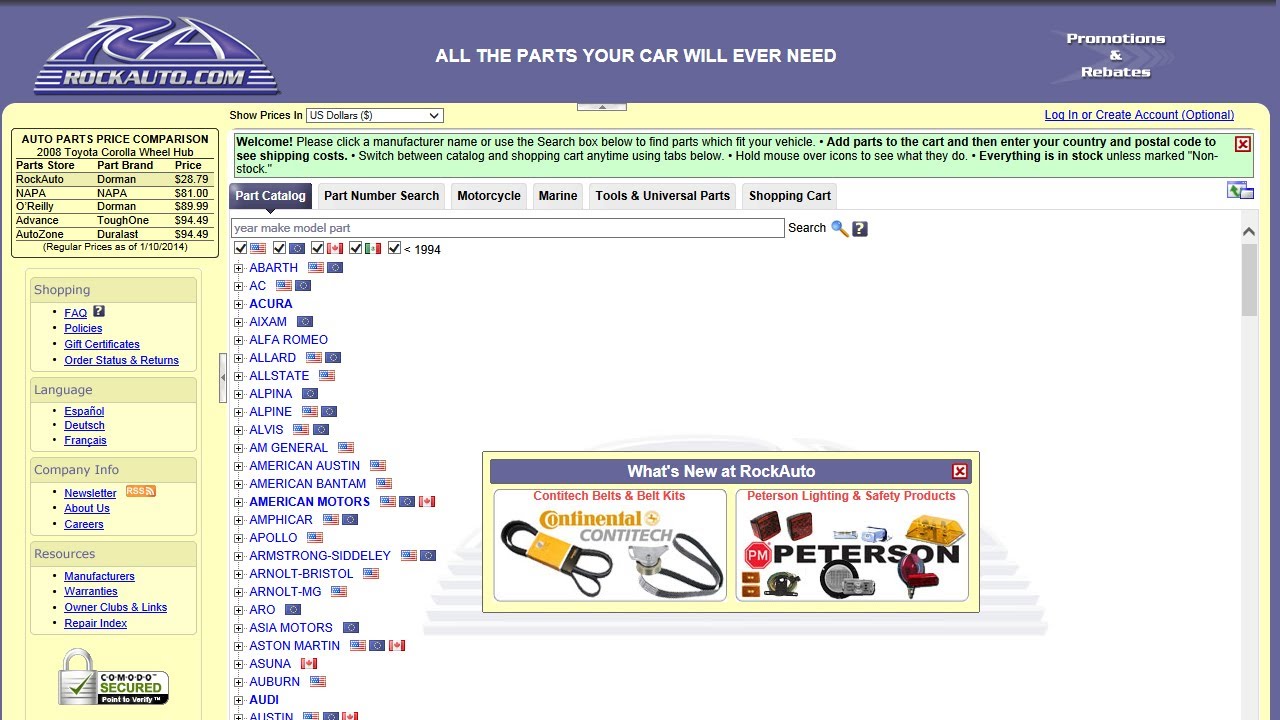This screenshot has width=1280, height=720.
Task: Open the Show Prices In currency dropdown
Action: point(375,116)
